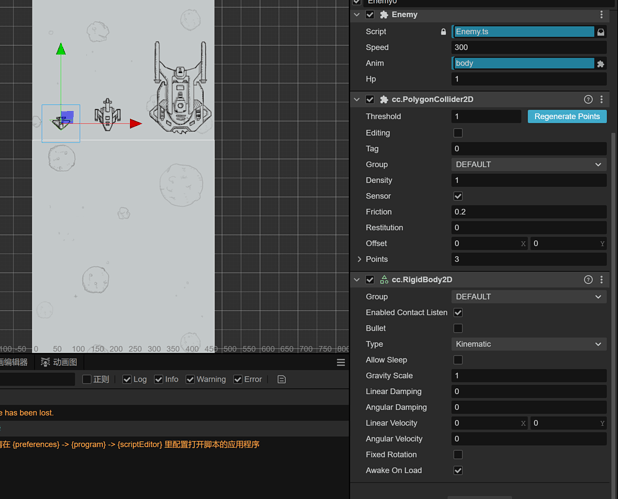Click the lock icon beside Script field
The width and height of the screenshot is (618, 499).
coord(443,32)
